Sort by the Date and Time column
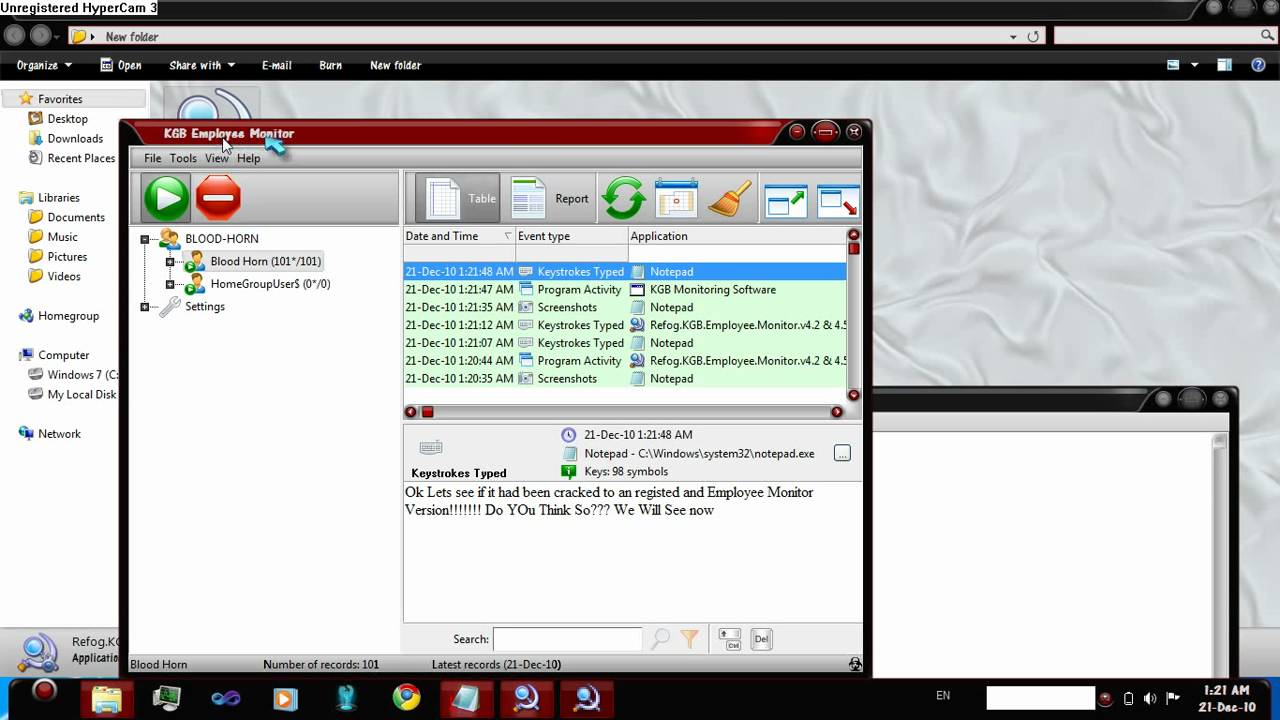 459,236
